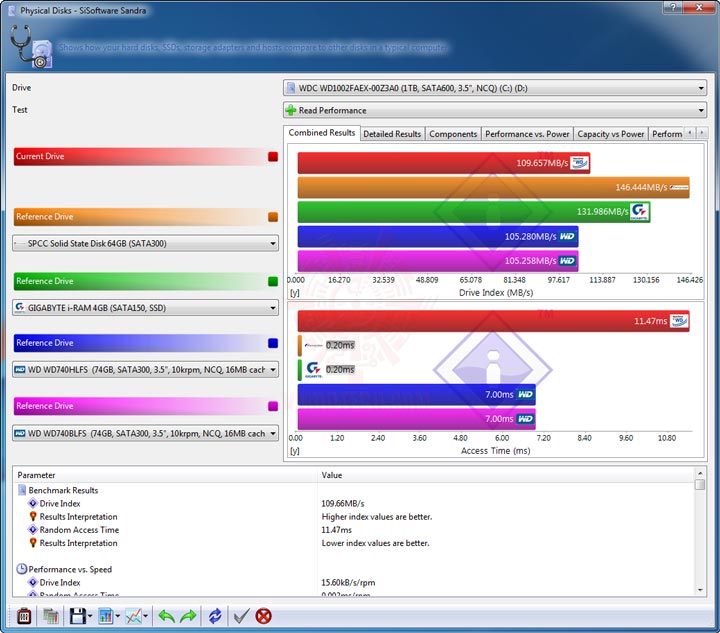Click the results list scrollbar down arrow

(700, 590)
